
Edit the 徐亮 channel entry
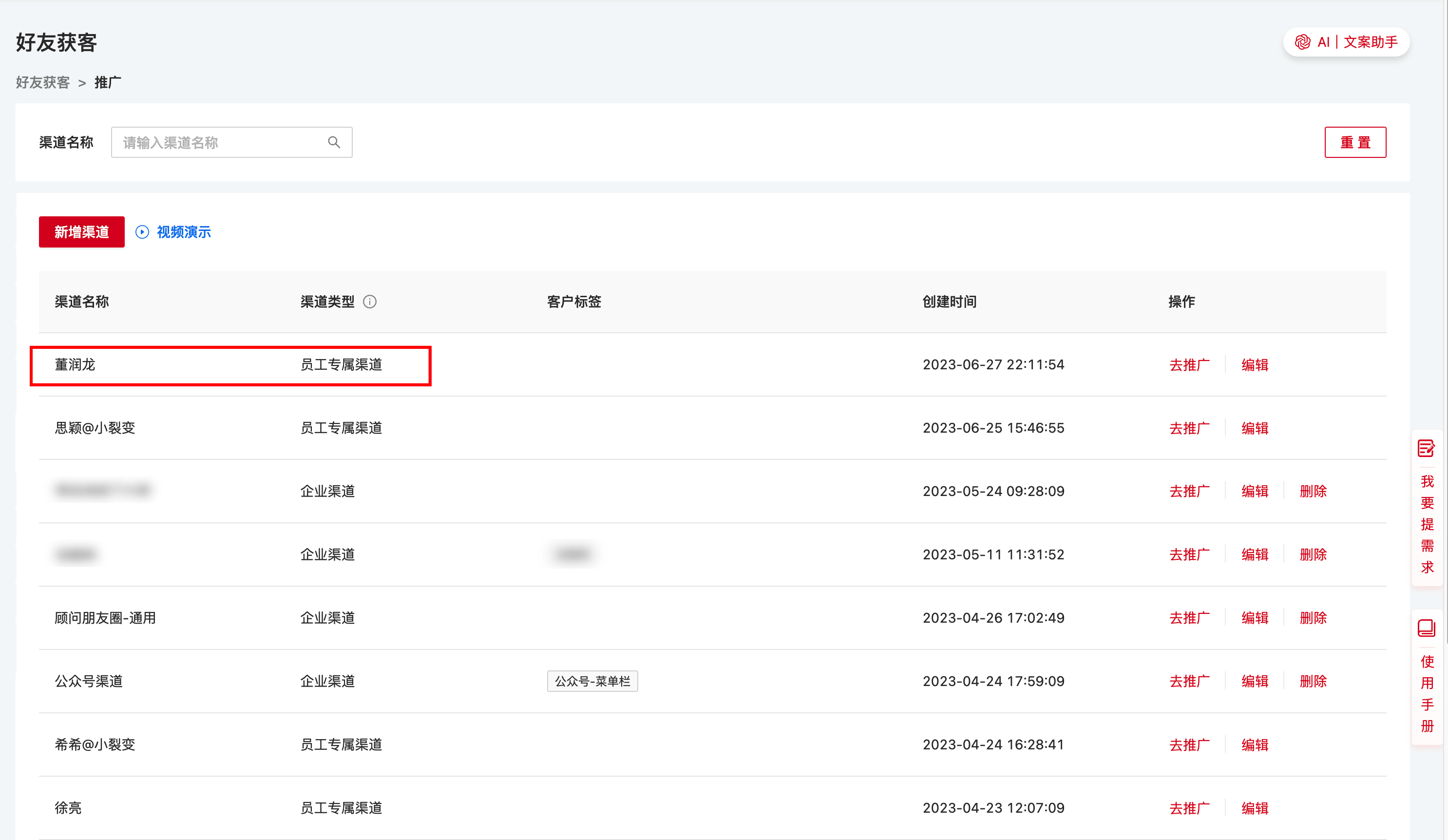1255,808
